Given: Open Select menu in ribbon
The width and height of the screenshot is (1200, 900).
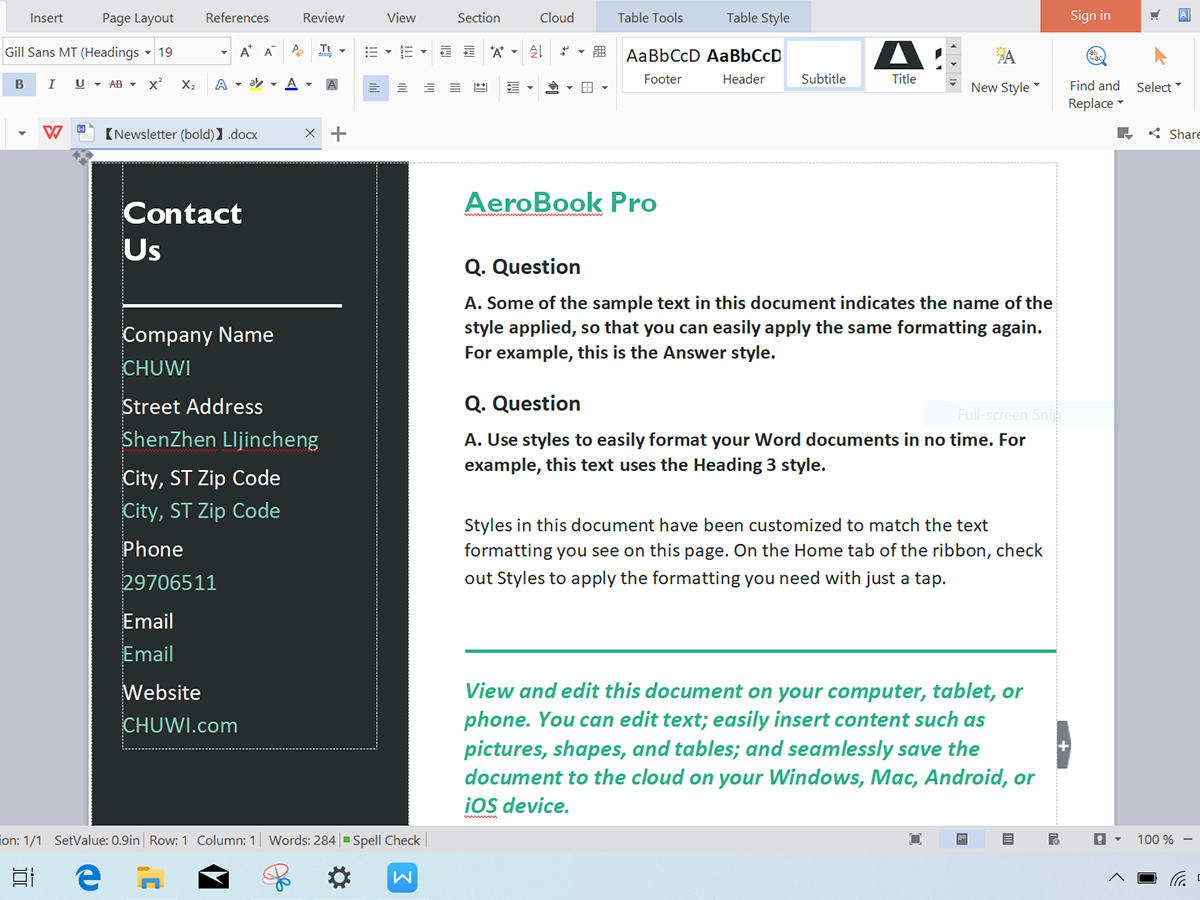Looking at the screenshot, I should pos(1159,69).
